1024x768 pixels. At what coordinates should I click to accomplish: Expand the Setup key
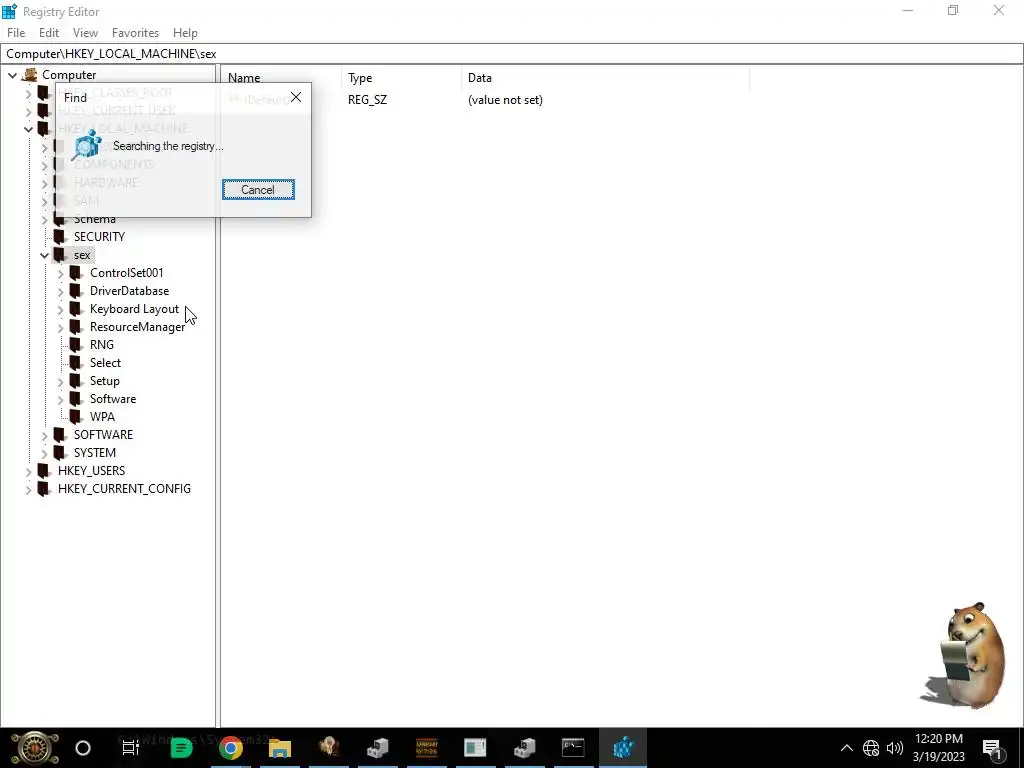[61, 381]
